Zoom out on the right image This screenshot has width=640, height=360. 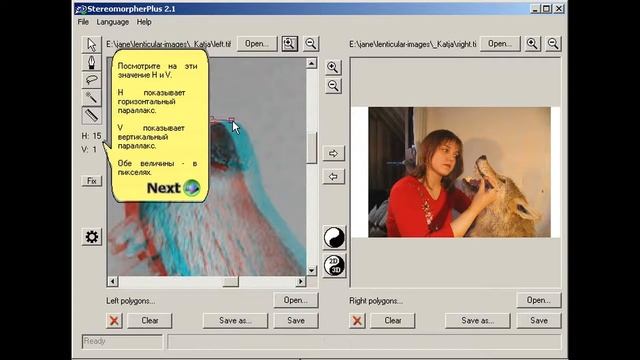click(x=553, y=44)
